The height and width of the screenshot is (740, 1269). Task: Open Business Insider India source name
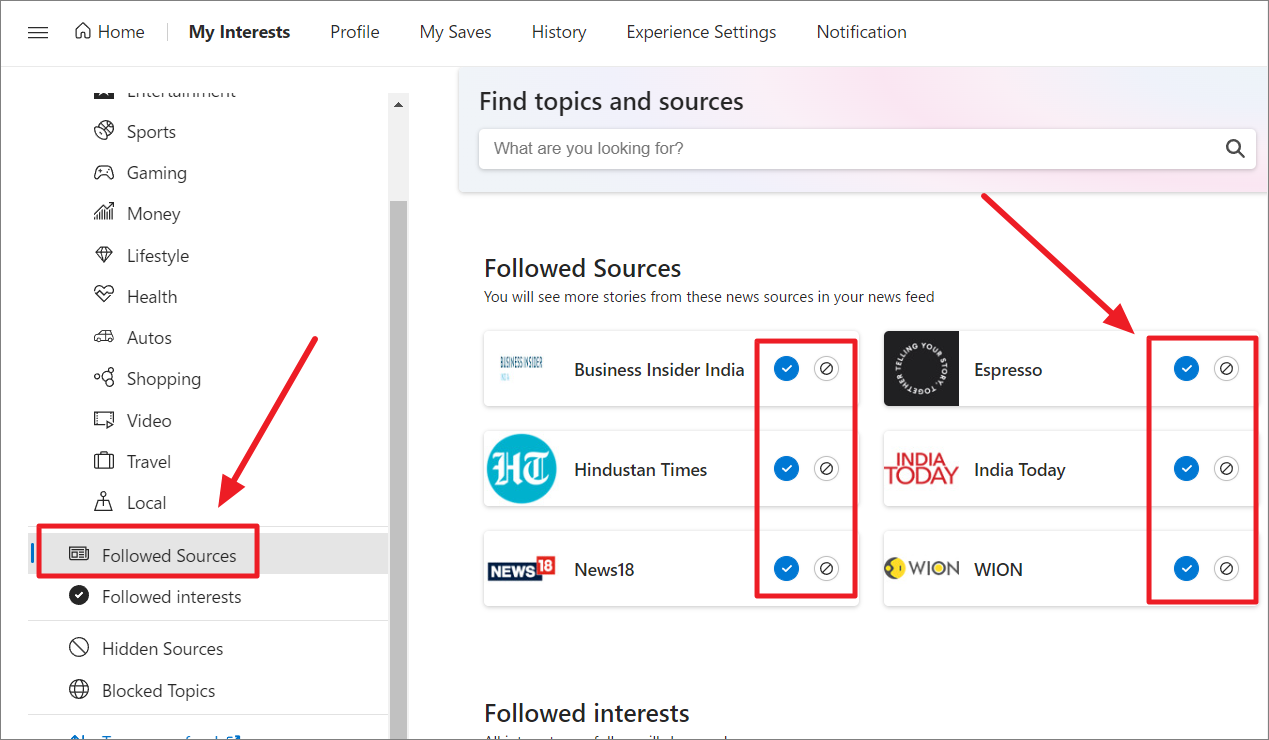tap(659, 370)
